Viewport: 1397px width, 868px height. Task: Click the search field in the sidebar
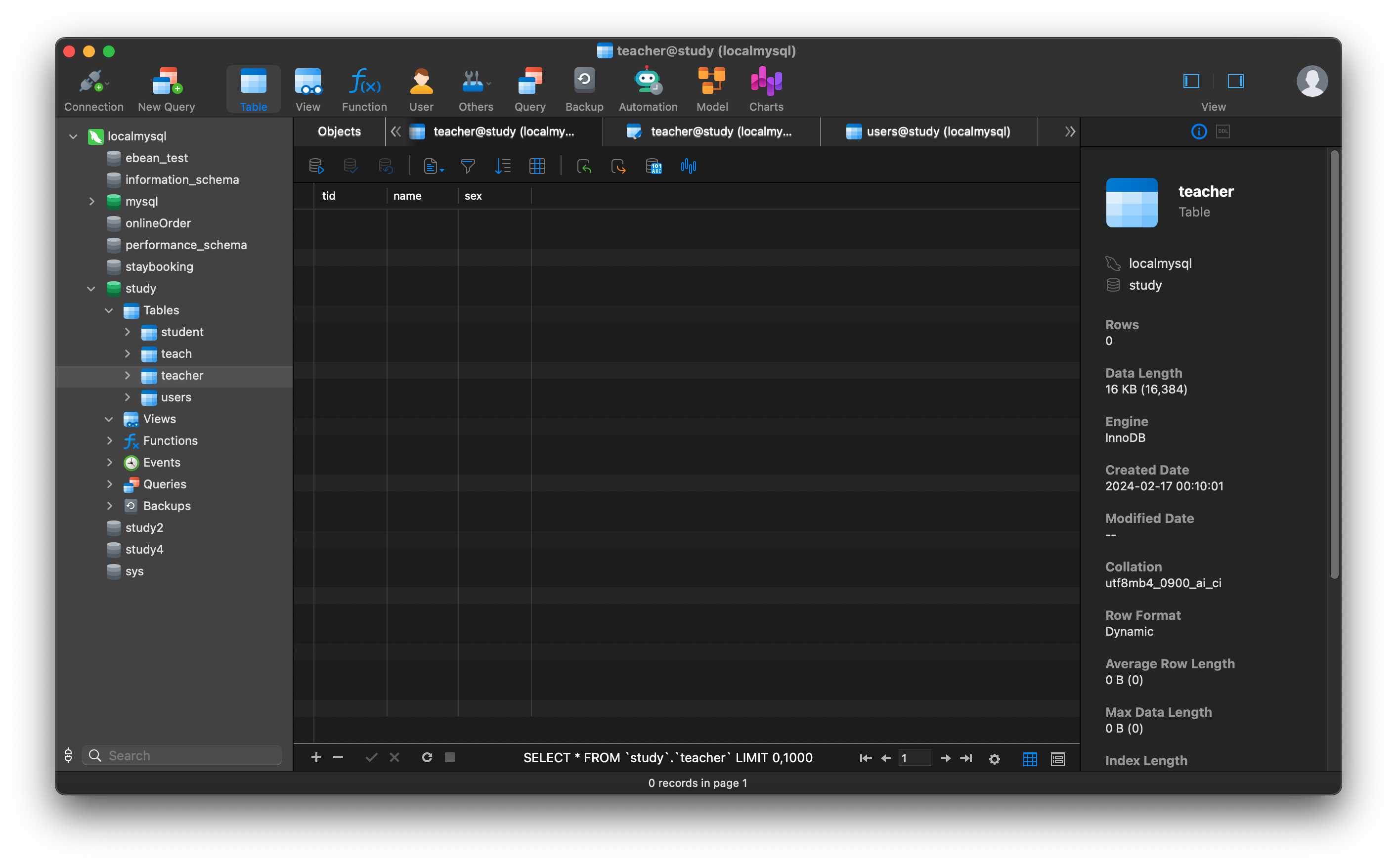click(x=181, y=755)
